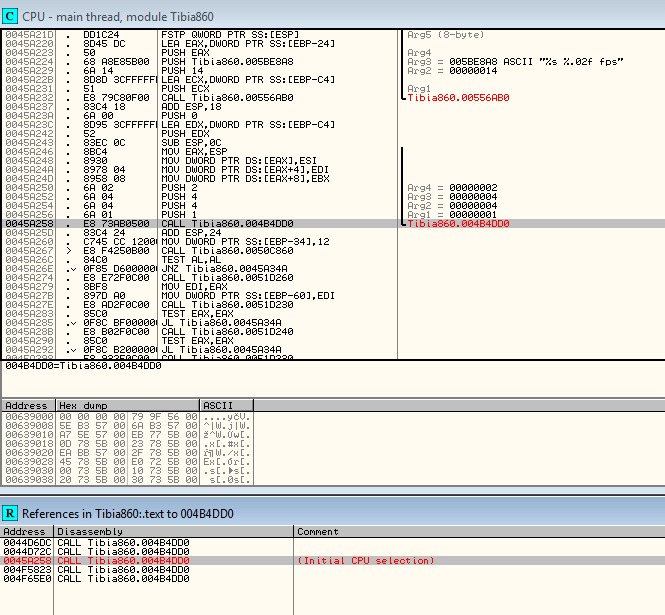Select MOV DWORD PTR DS:[EAX],ESI line
The image size is (665, 615).
click(239, 160)
